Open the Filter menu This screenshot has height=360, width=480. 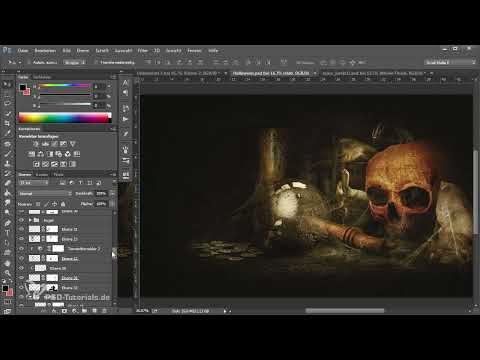click(x=143, y=51)
